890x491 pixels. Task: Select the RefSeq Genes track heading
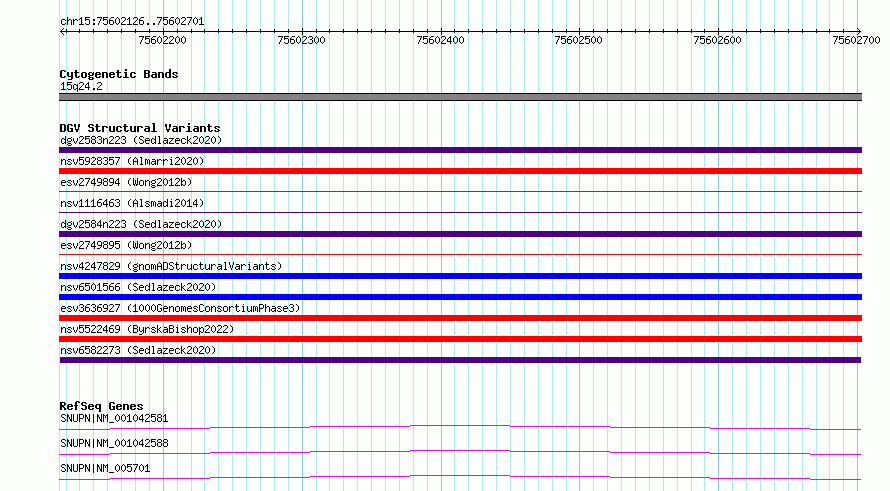point(101,406)
